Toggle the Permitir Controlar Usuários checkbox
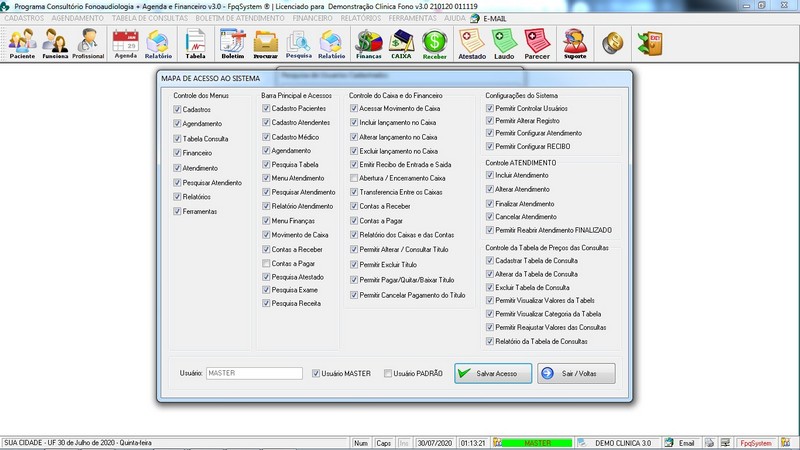The width and height of the screenshot is (800, 450). pos(490,108)
